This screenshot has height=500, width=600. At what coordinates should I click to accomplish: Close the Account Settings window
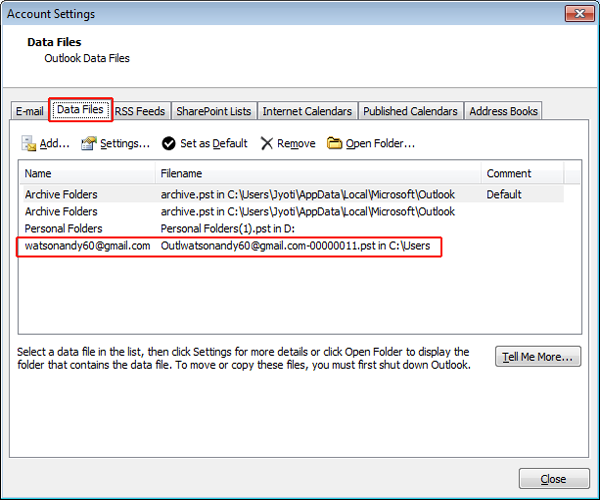click(579, 14)
